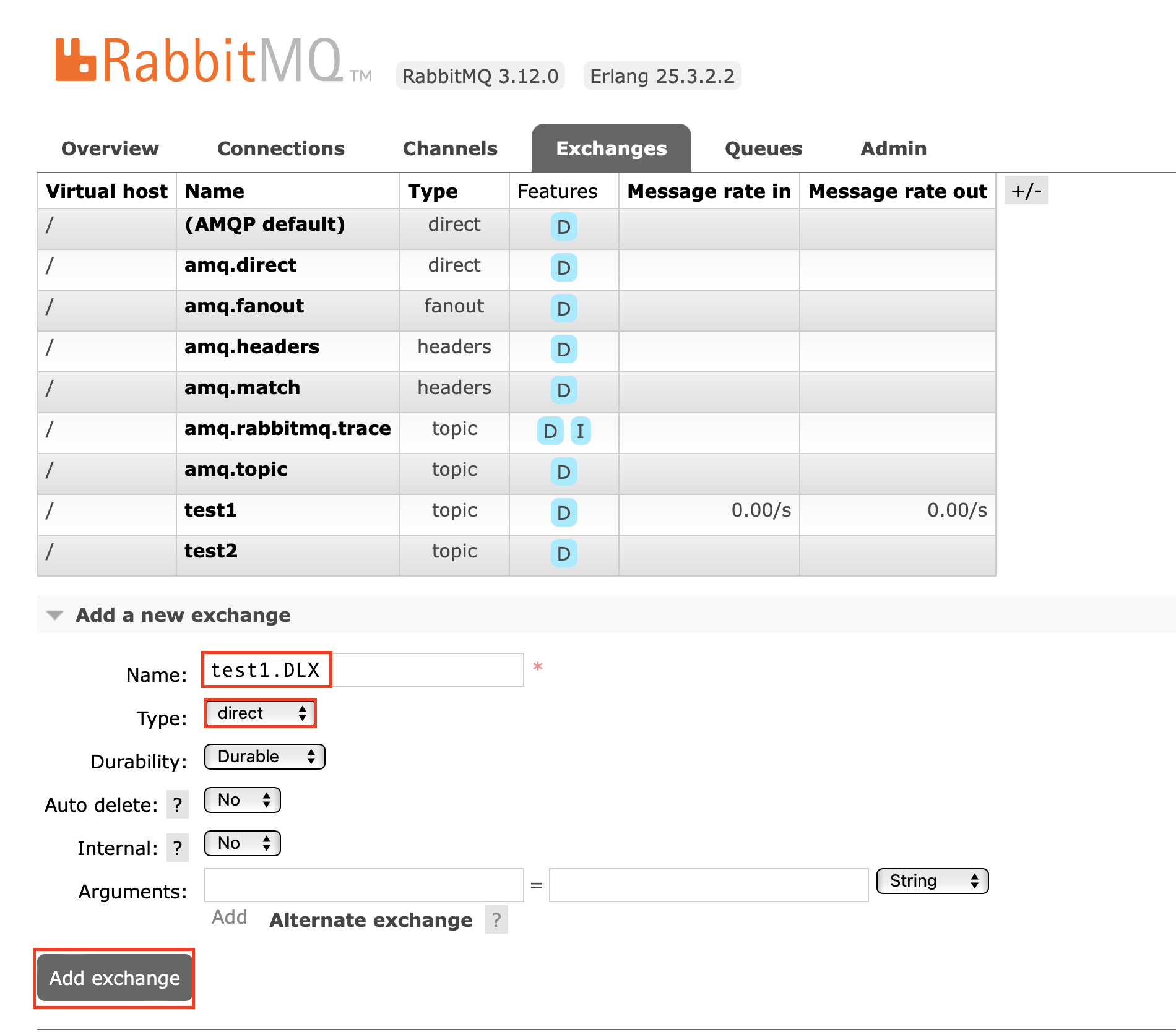The width and height of the screenshot is (1176, 1032).
Task: Click the D feature badge for amq.fanout
Action: click(564, 309)
